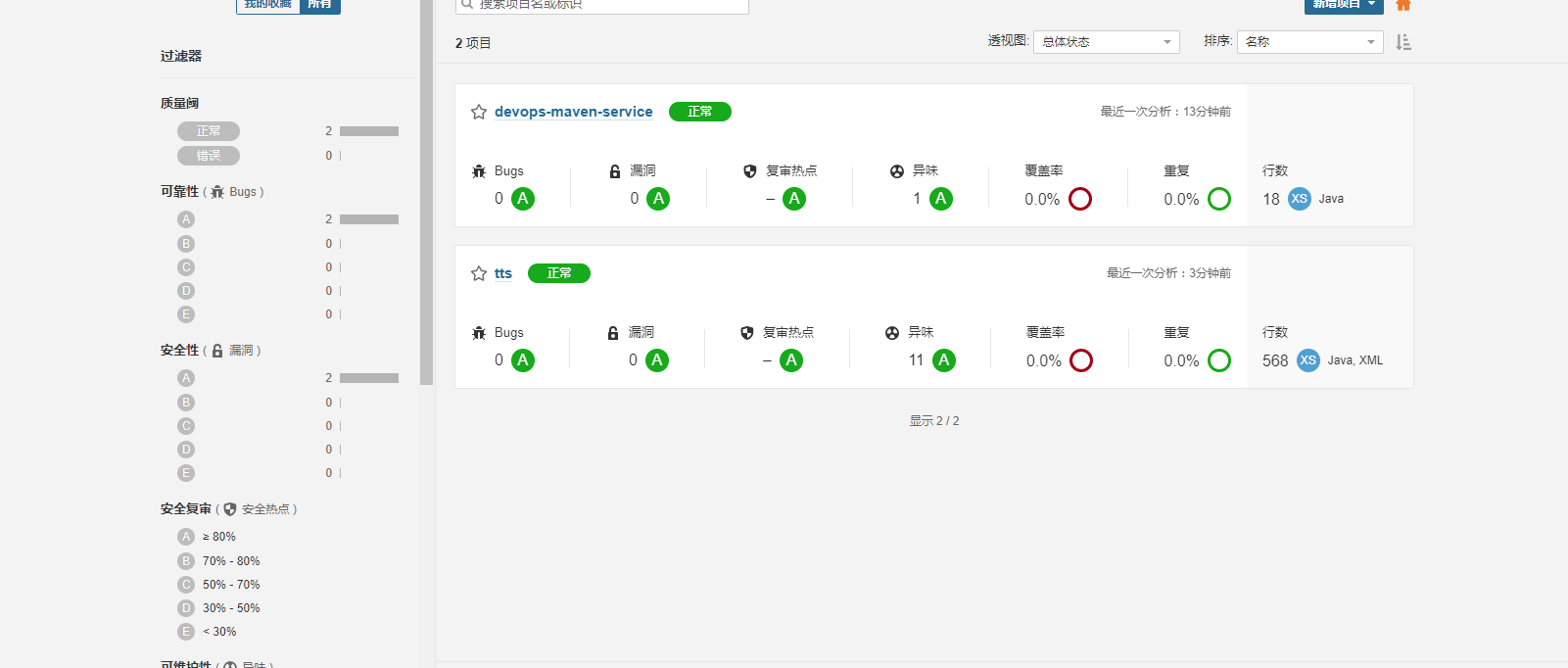Screen dimensions: 1568x668
Task: Click security A count bar
Action: click(369, 378)
